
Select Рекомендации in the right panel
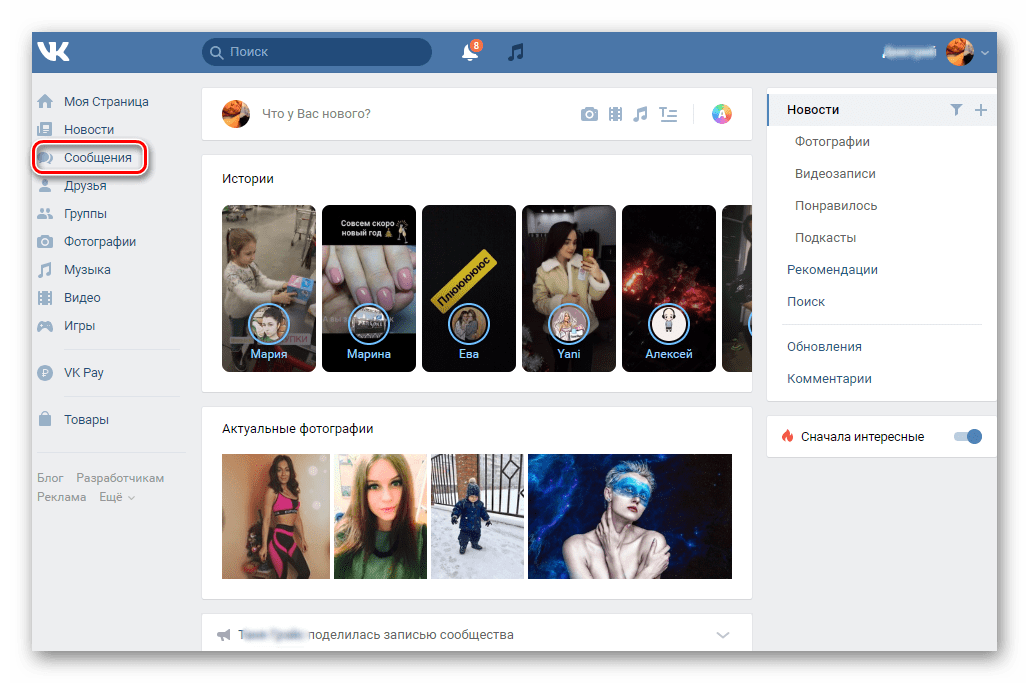pos(832,270)
